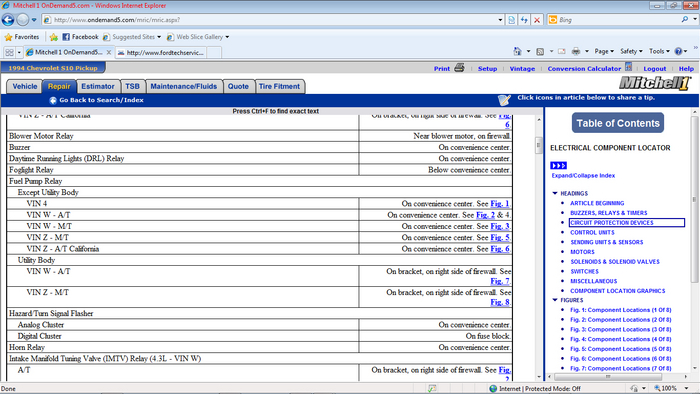Open the Conversion Calculator link
The width and height of the screenshot is (700, 394).
(x=584, y=69)
